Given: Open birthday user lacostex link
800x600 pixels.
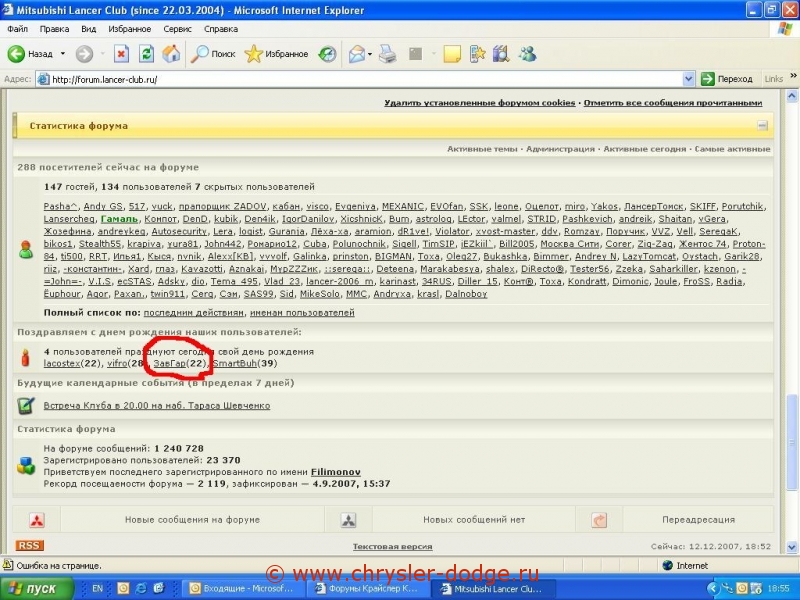Looking at the screenshot, I should click(x=62, y=363).
